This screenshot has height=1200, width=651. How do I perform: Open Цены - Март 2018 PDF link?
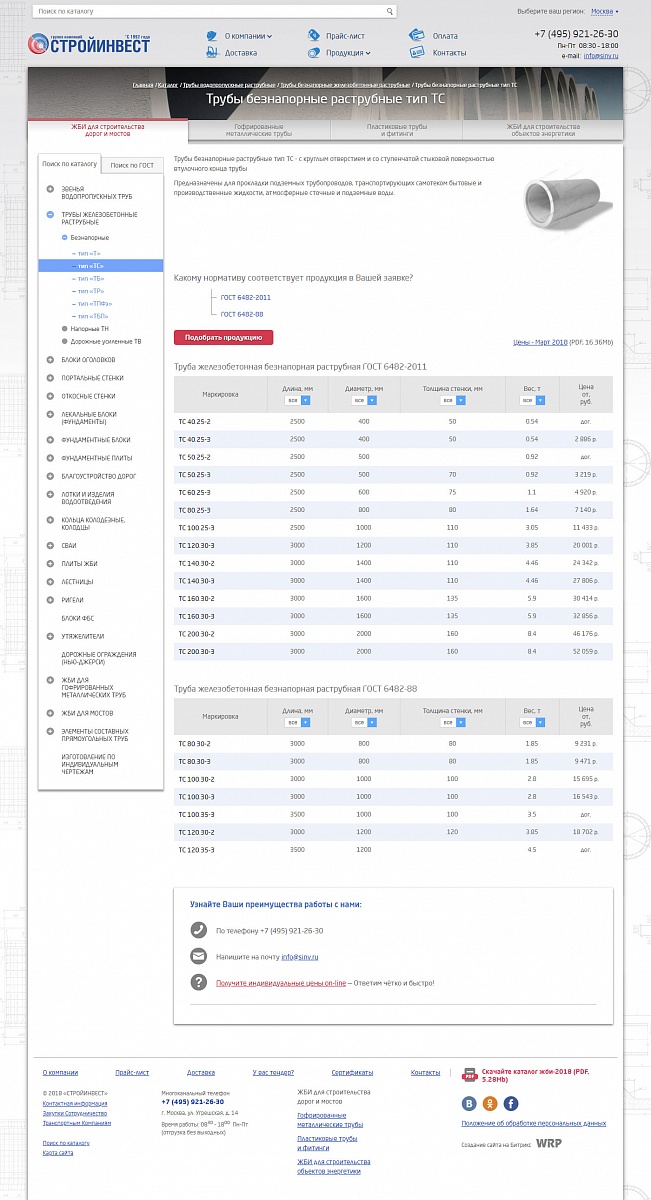coord(540,342)
